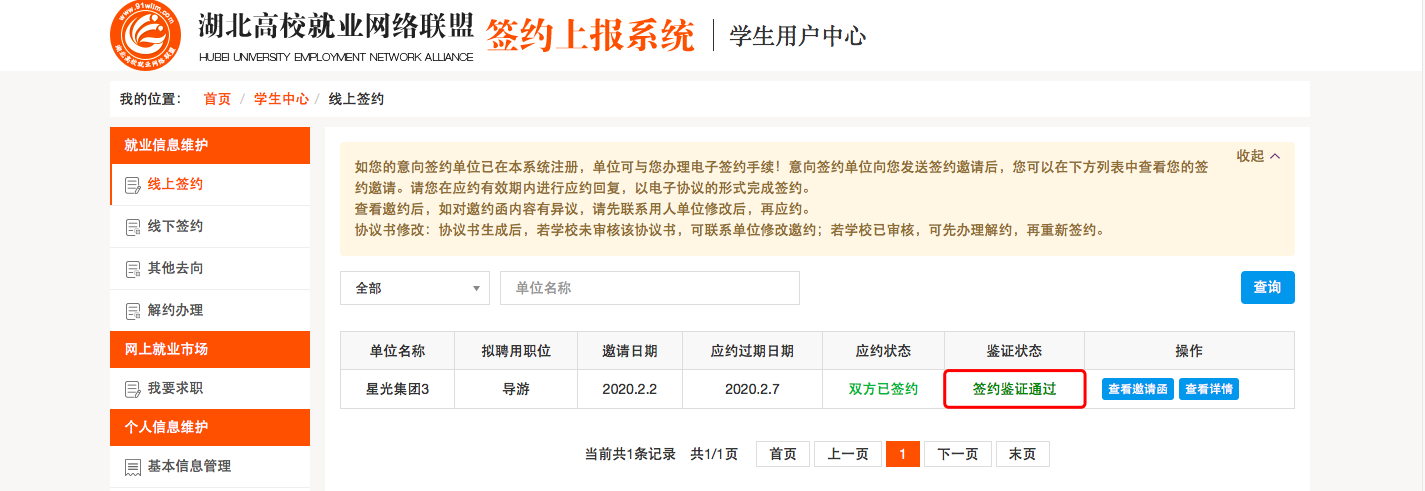Click the icon beside 我要求职
Screen dimensions: 1425x491
(132, 389)
